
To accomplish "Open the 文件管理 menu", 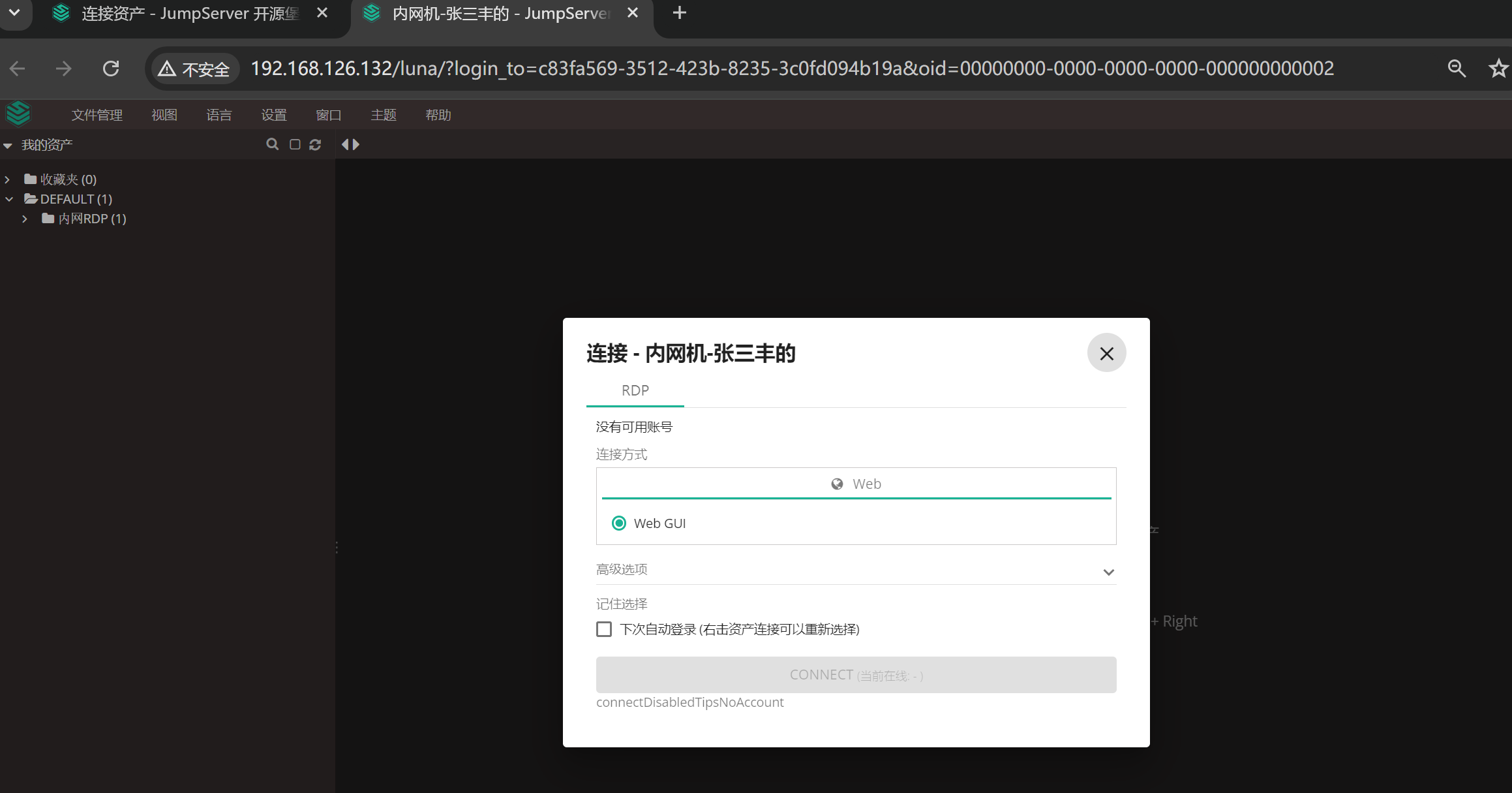I will tap(97, 115).
